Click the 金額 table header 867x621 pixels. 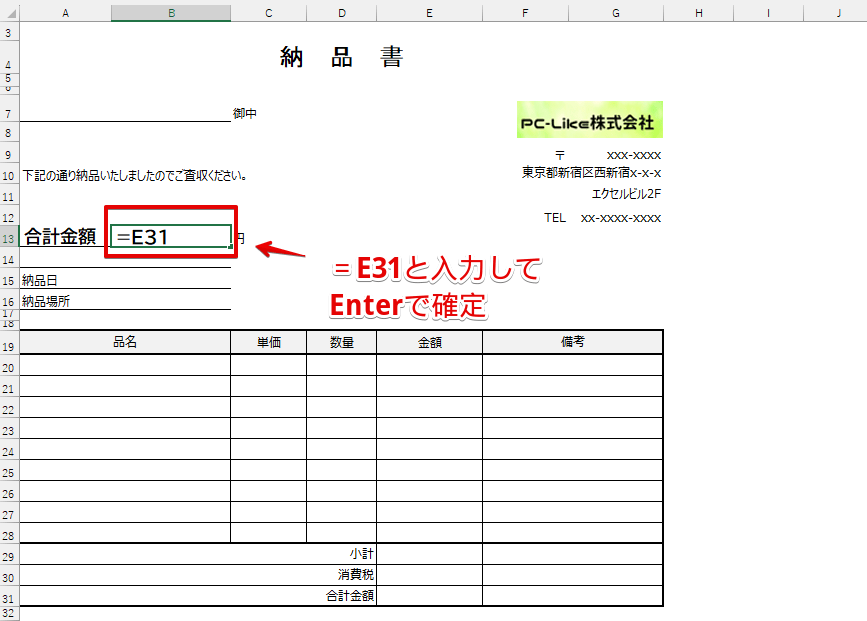[x=430, y=342]
